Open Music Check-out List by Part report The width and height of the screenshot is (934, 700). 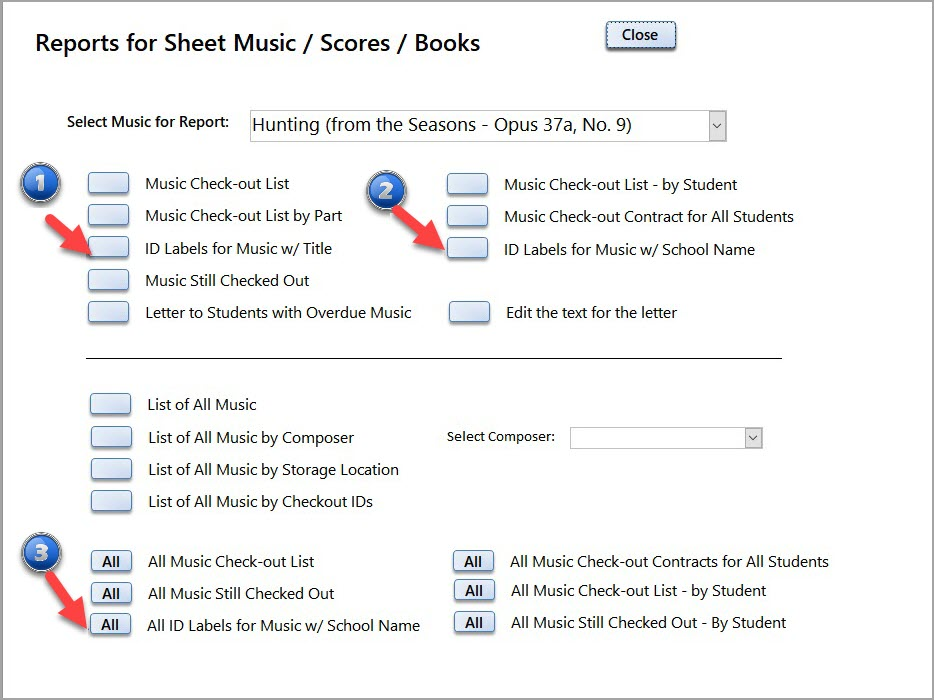tap(108, 215)
